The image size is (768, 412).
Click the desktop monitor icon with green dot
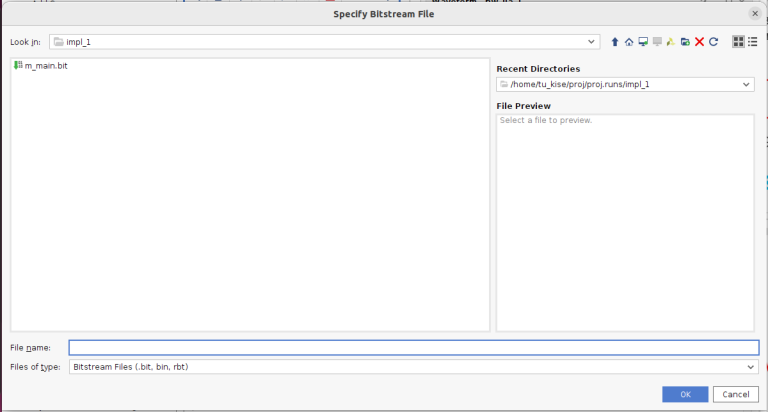pyautogui.click(x=643, y=42)
